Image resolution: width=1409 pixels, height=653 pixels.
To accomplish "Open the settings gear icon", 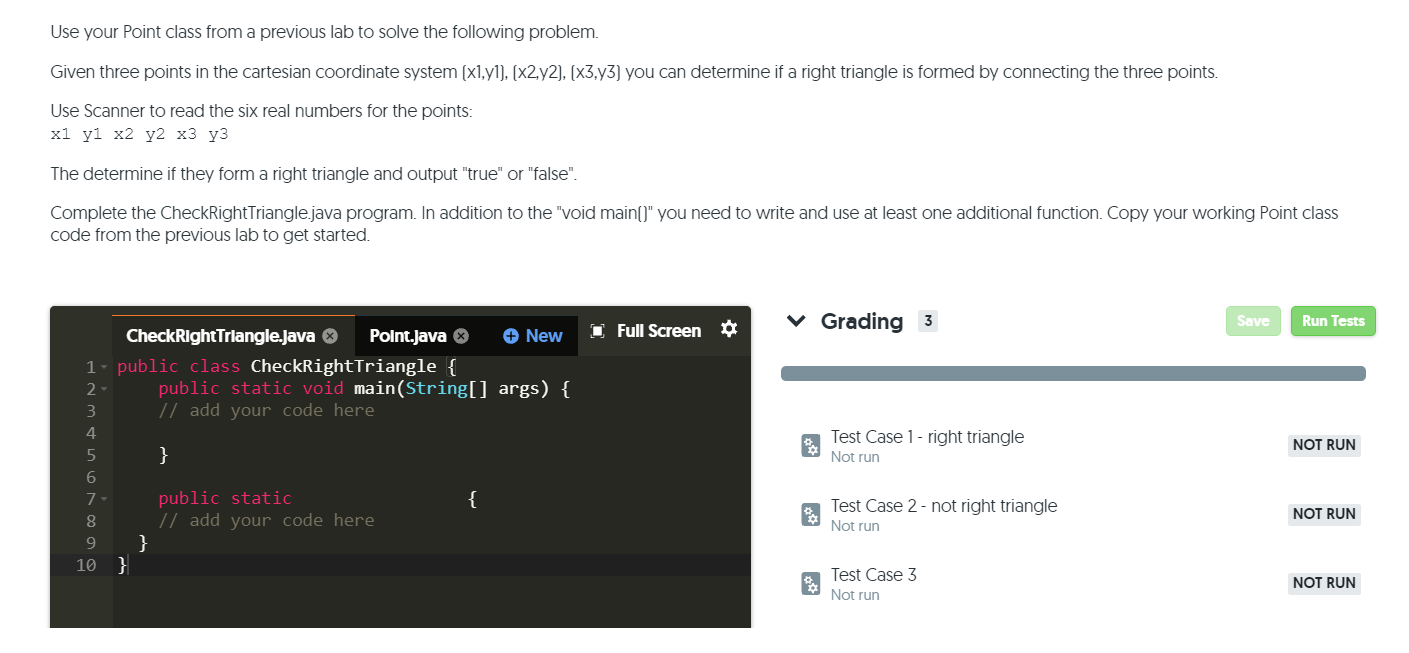I will pyautogui.click(x=729, y=329).
